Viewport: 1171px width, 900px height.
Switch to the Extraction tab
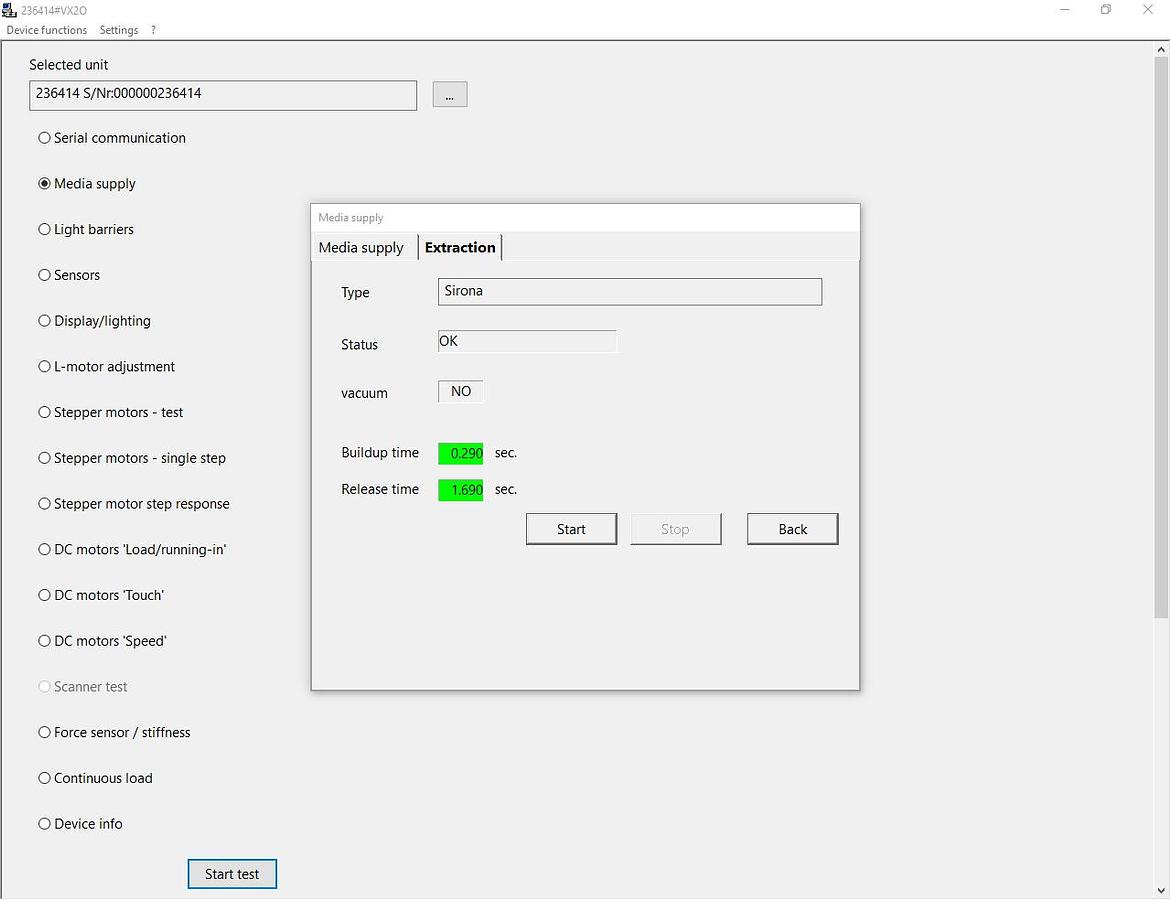tap(460, 248)
